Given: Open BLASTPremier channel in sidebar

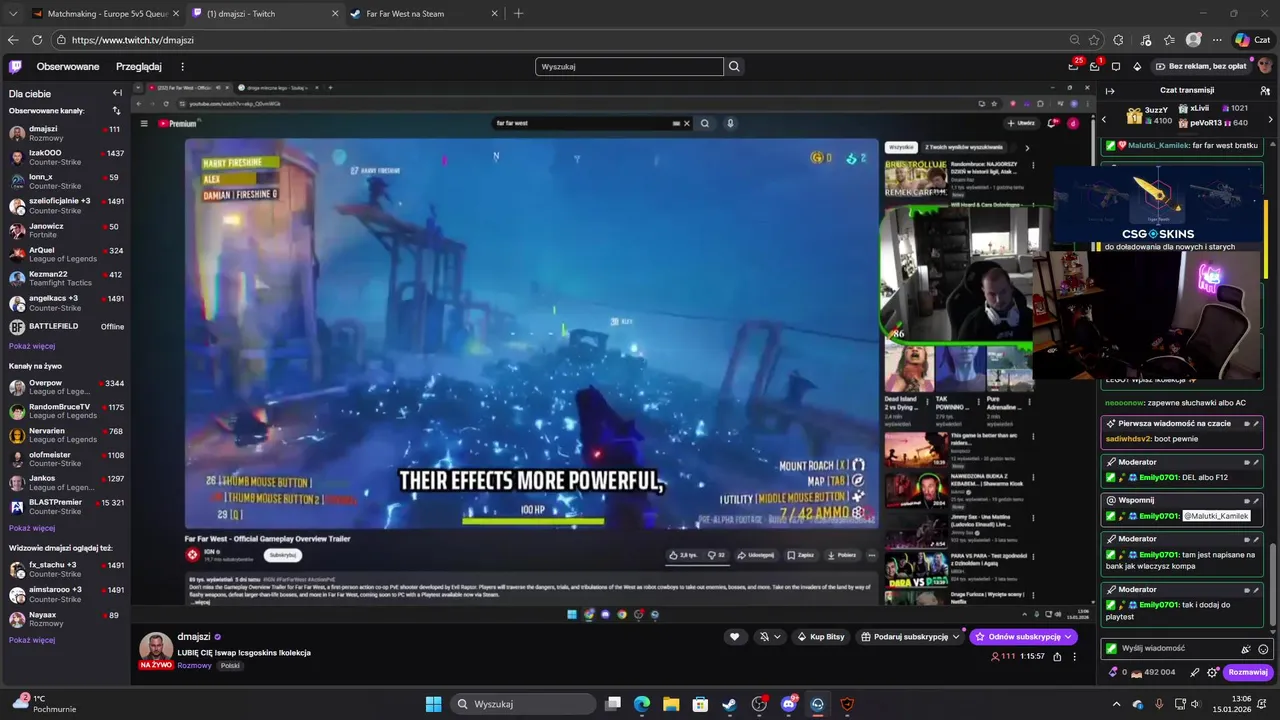Looking at the screenshot, I should click(65, 507).
